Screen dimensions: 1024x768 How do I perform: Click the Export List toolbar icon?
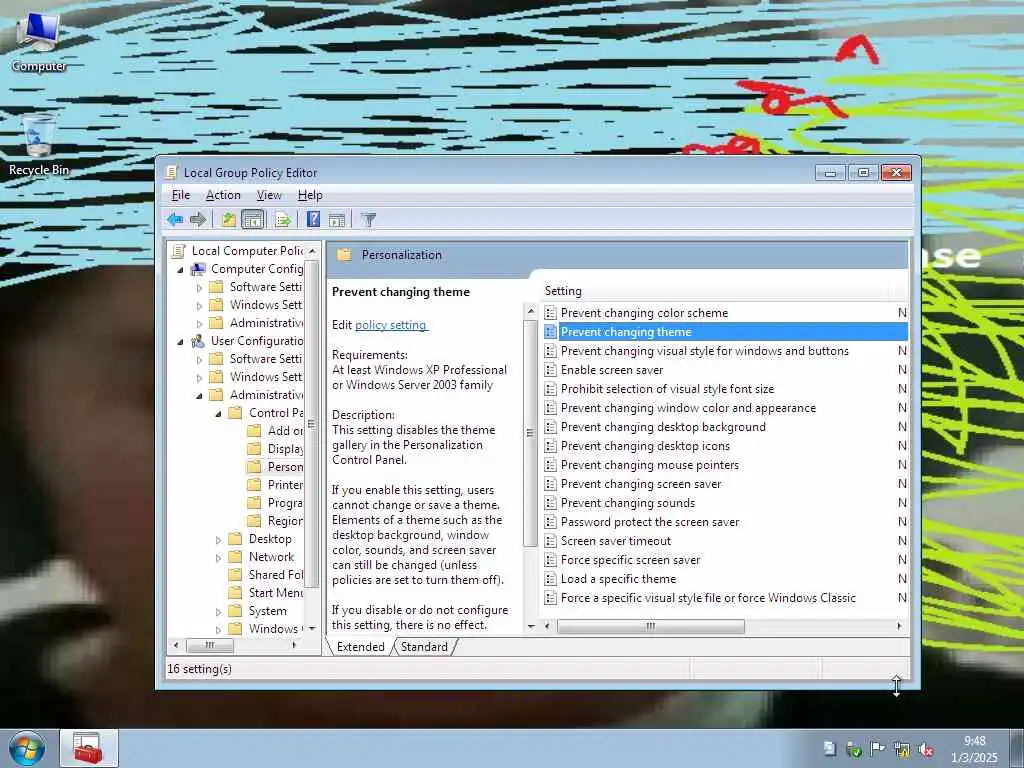(283, 219)
